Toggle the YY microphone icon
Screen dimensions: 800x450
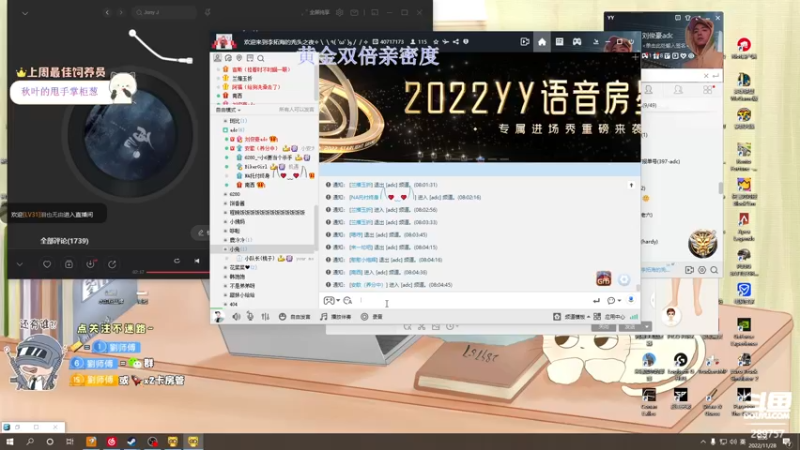250,317
